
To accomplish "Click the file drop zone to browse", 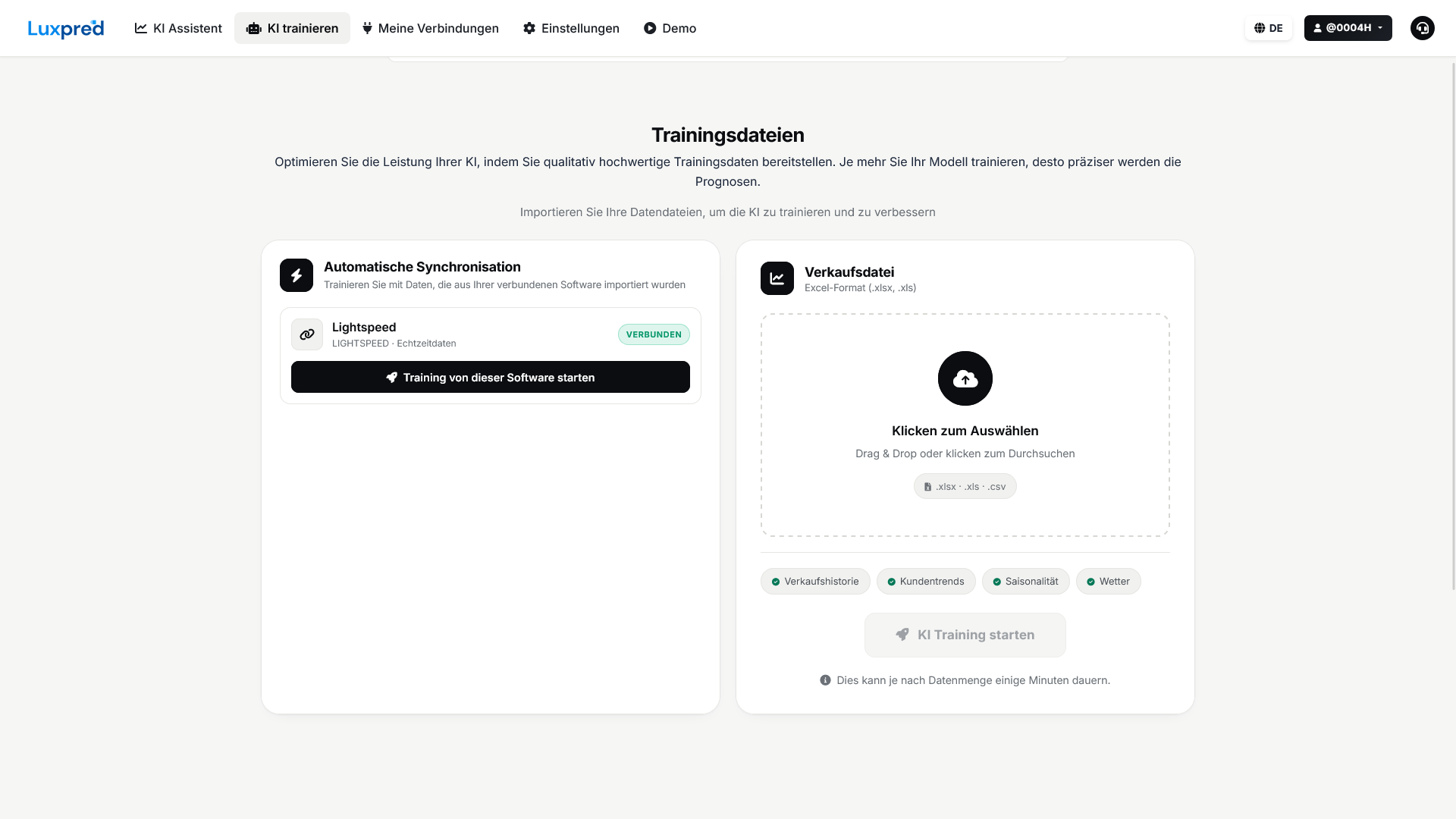I will point(965,425).
